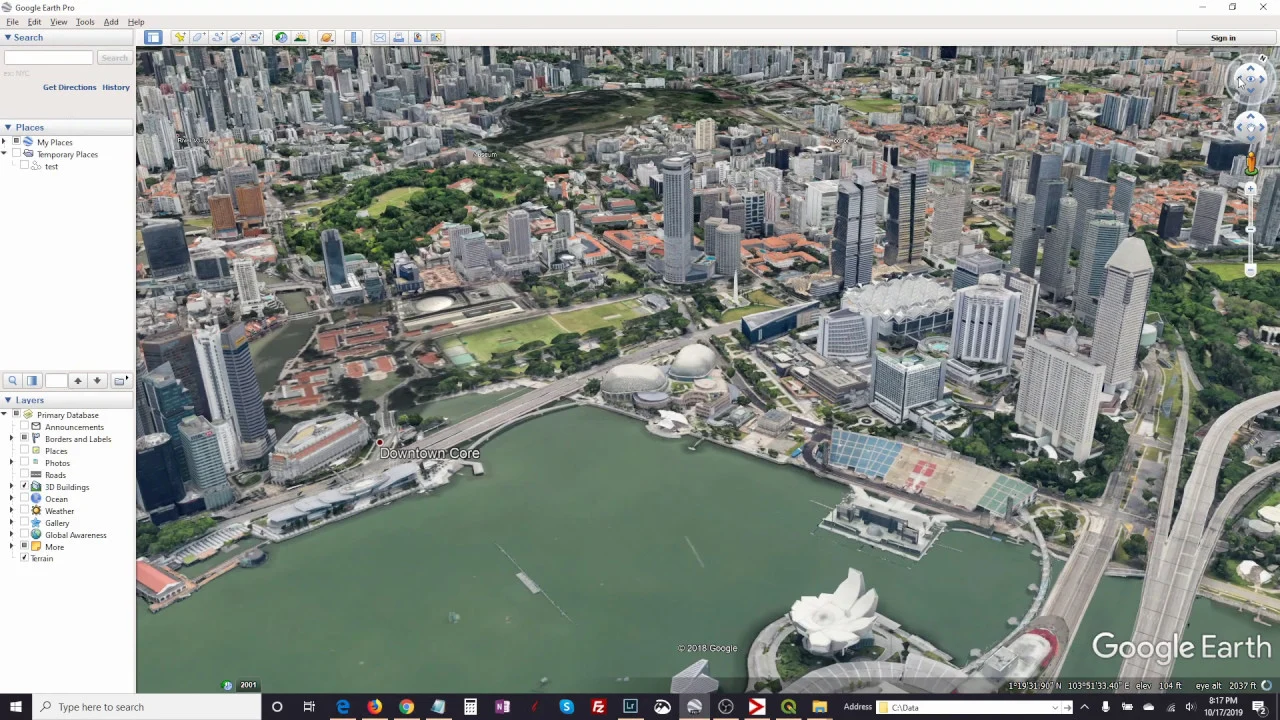Viewport: 1280px width, 720px height.
Task: Collapse the Primary Database tree node
Action: tap(4, 415)
